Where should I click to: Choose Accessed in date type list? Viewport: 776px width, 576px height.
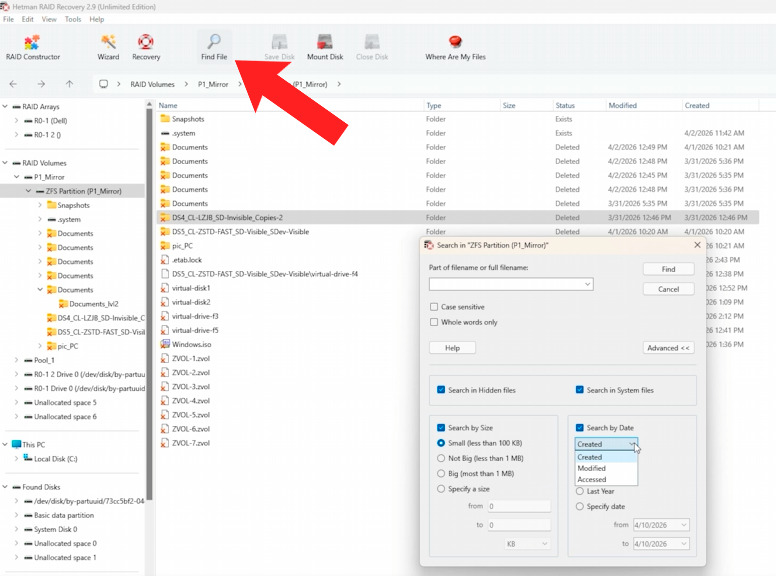[x=606, y=480]
